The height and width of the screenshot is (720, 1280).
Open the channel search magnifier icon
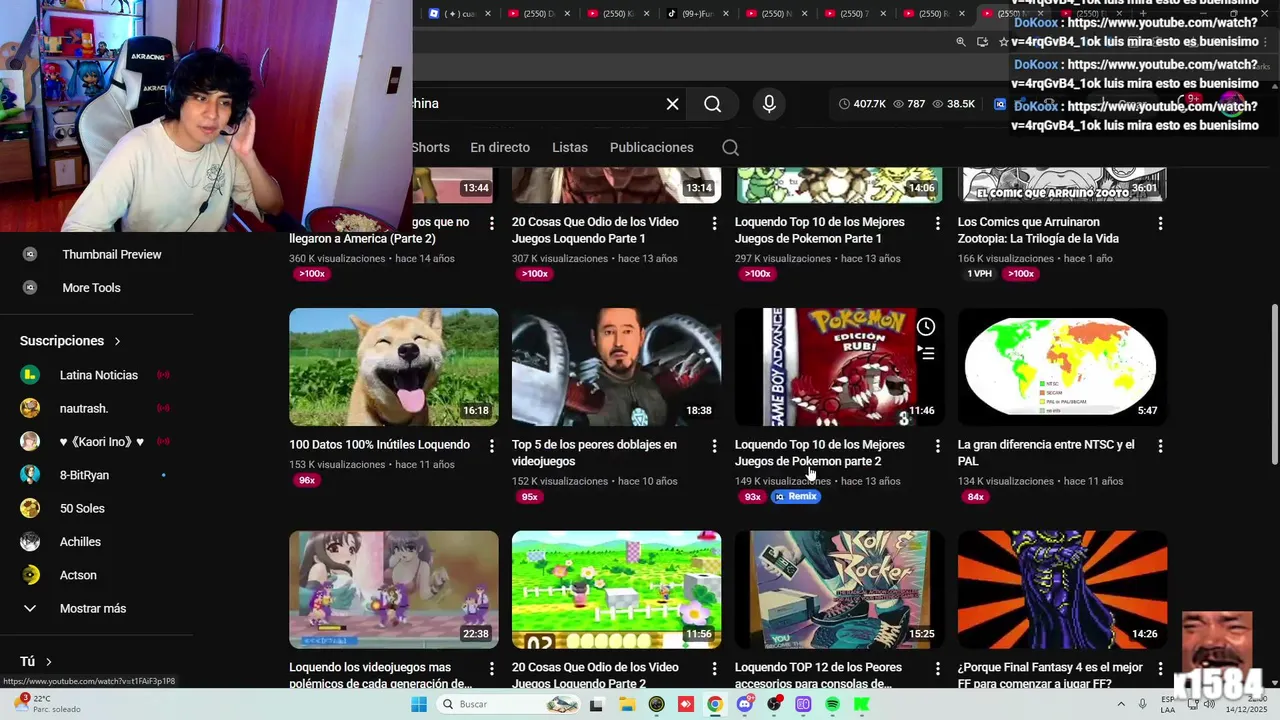click(730, 148)
